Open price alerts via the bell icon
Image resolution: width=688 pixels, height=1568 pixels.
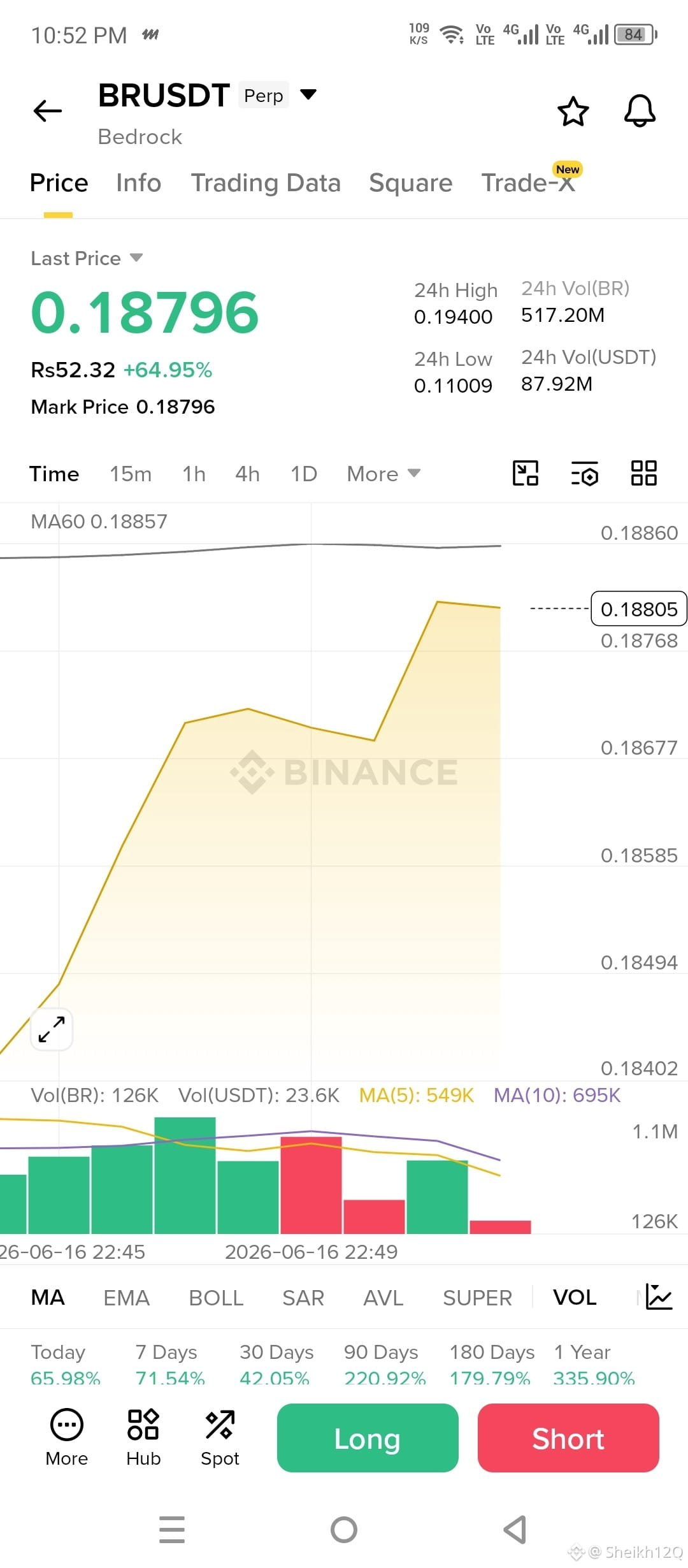click(640, 112)
